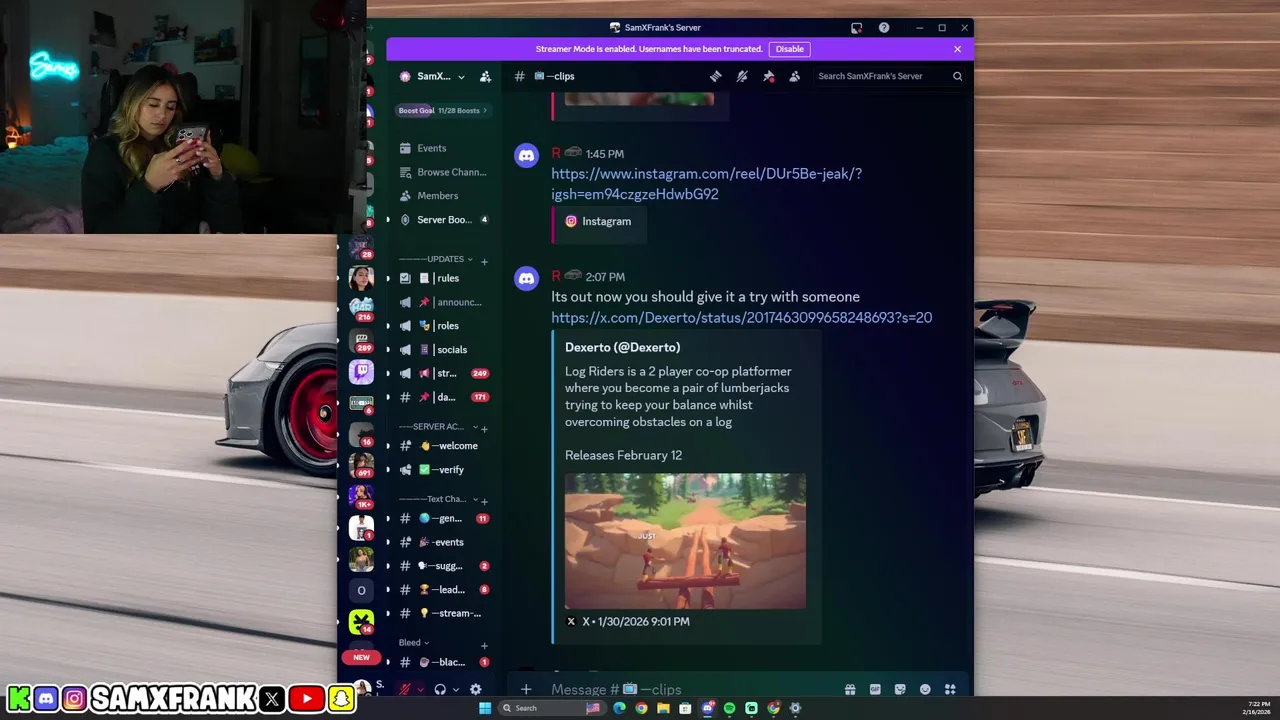The height and width of the screenshot is (720, 1280).
Task: Disable Streamer Mode button in banner
Action: [789, 49]
